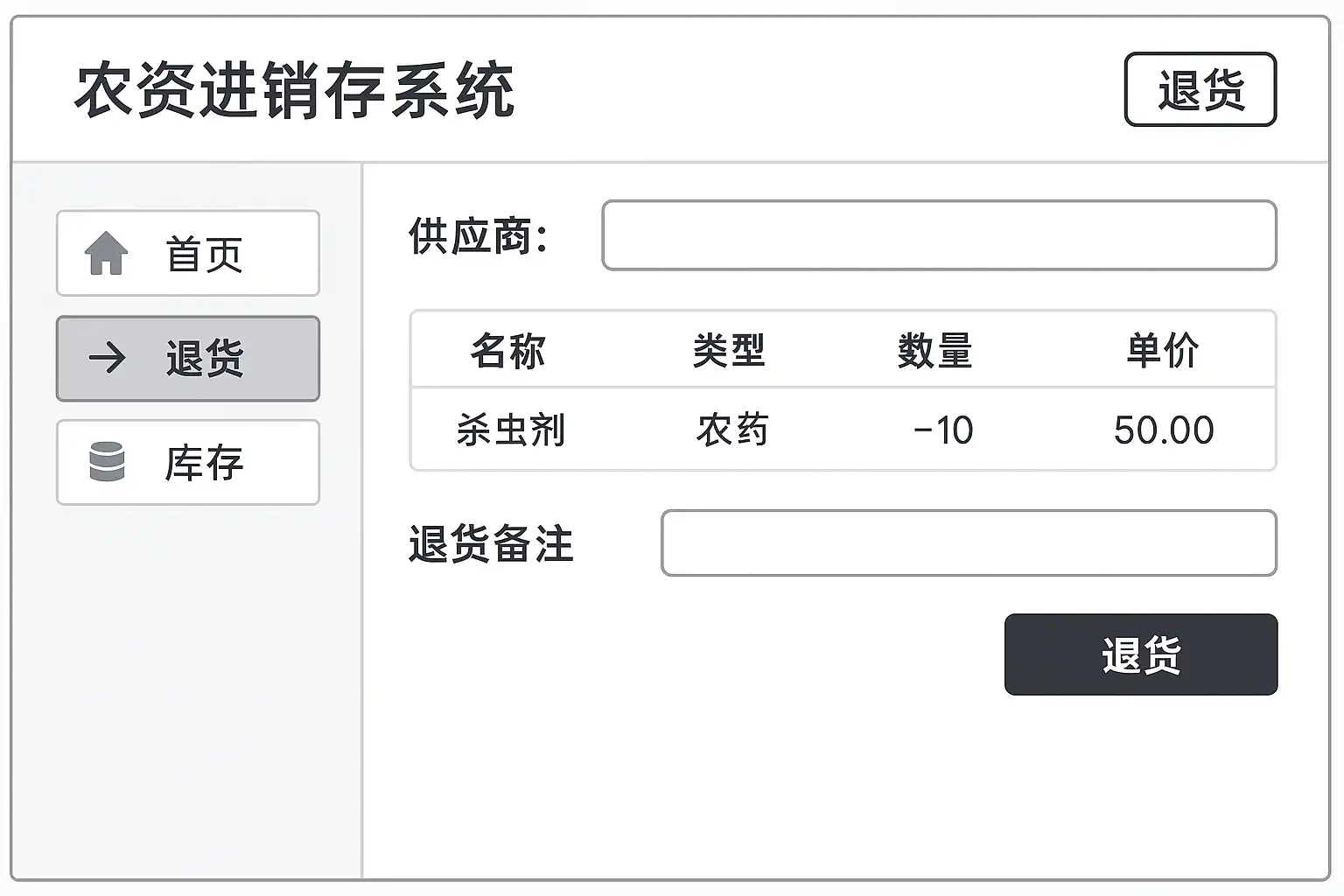The height and width of the screenshot is (896, 1344).
Task: Click the -10 quantity cell
Action: coord(942,430)
